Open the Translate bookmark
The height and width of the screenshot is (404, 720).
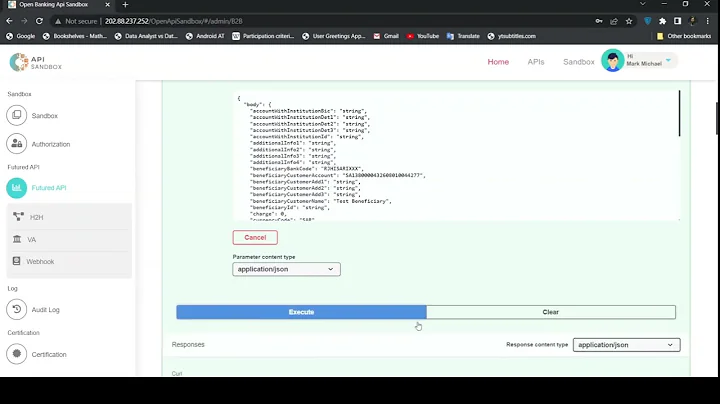463,36
